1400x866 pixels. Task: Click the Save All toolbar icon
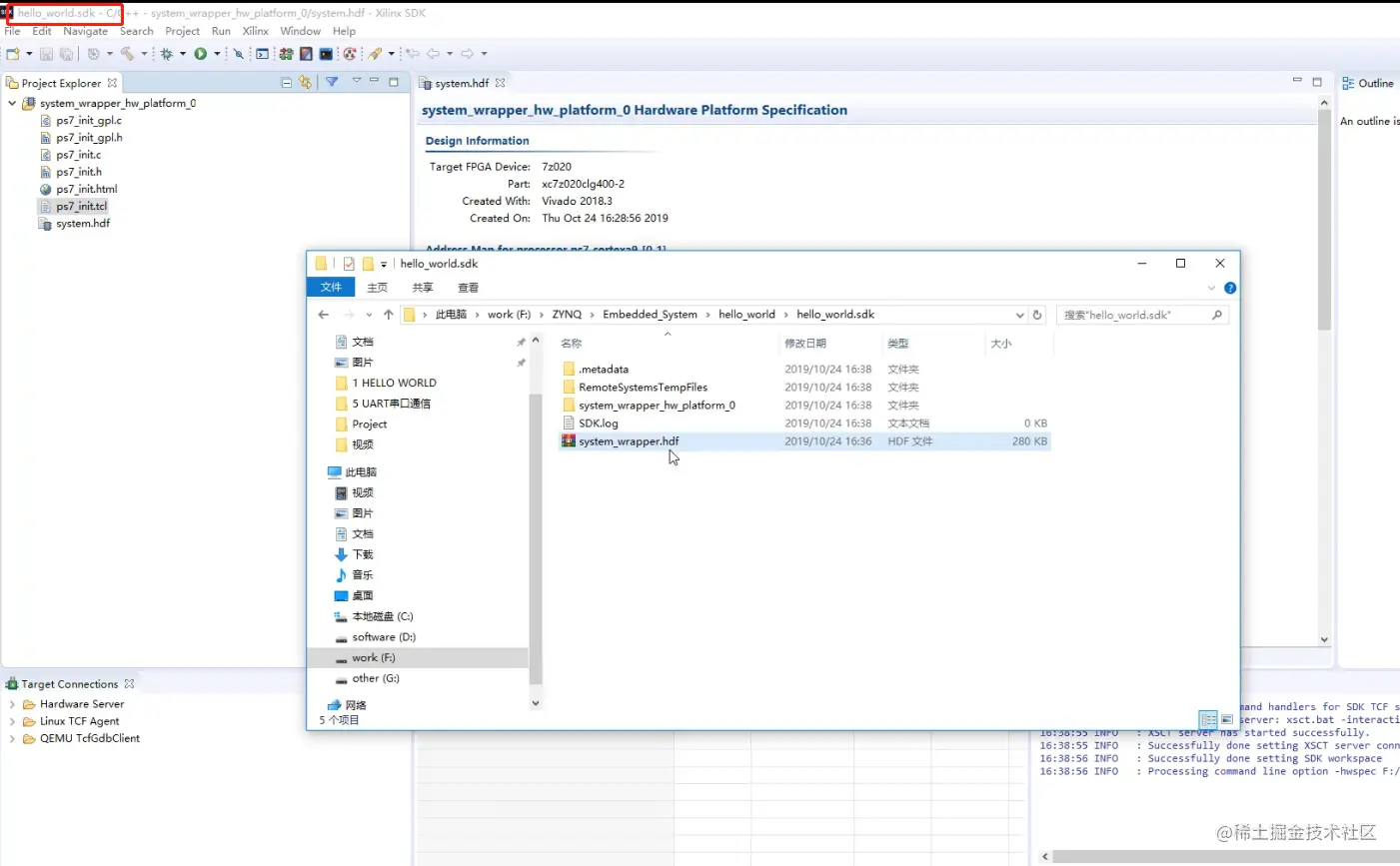[x=66, y=54]
